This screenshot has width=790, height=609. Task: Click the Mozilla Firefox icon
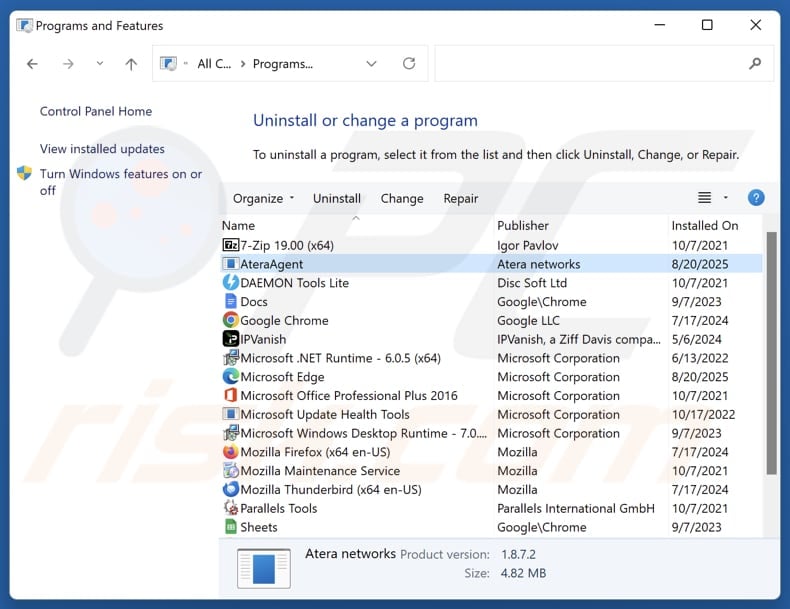click(230, 451)
